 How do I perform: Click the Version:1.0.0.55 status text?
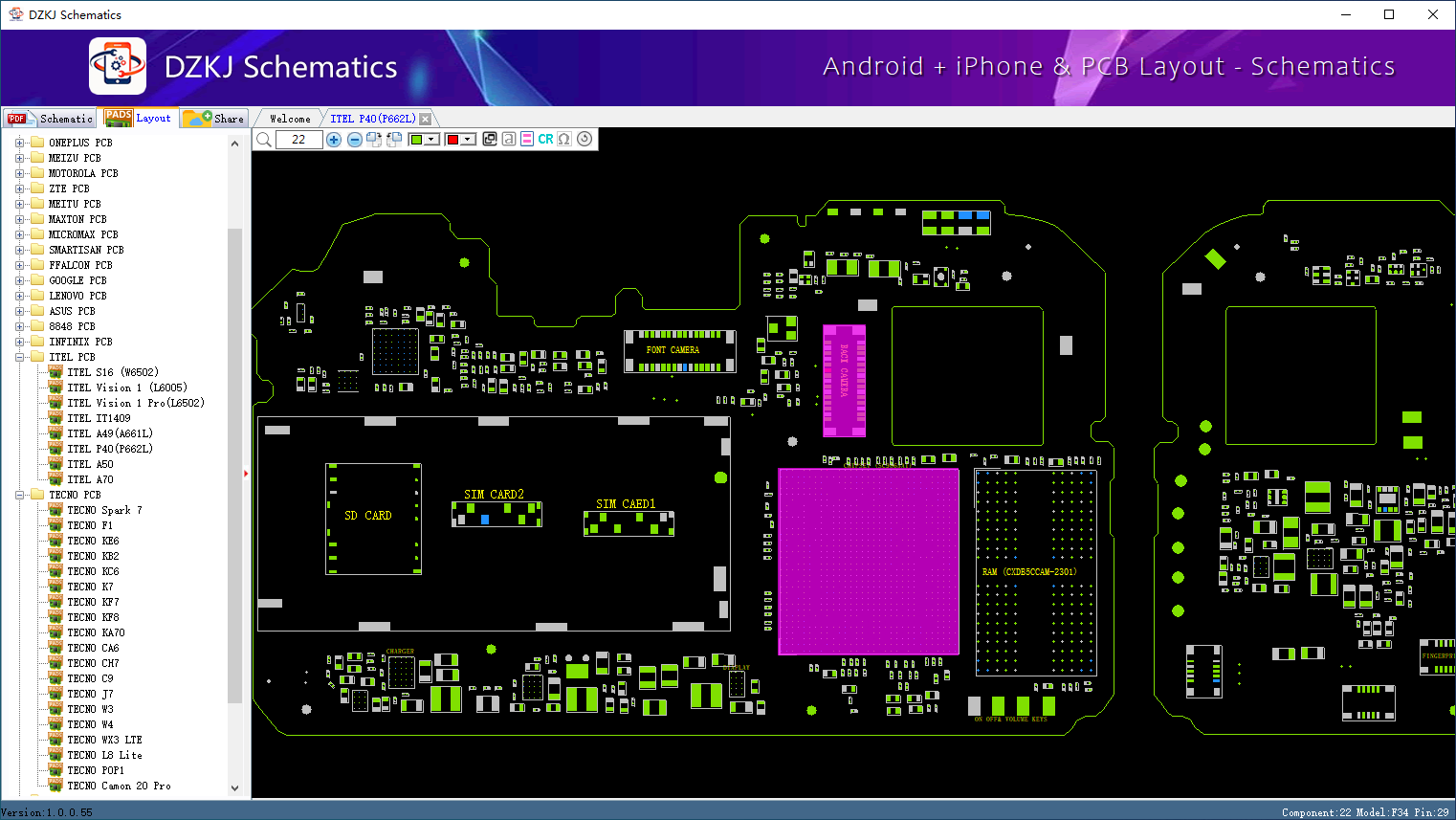pyautogui.click(x=47, y=812)
